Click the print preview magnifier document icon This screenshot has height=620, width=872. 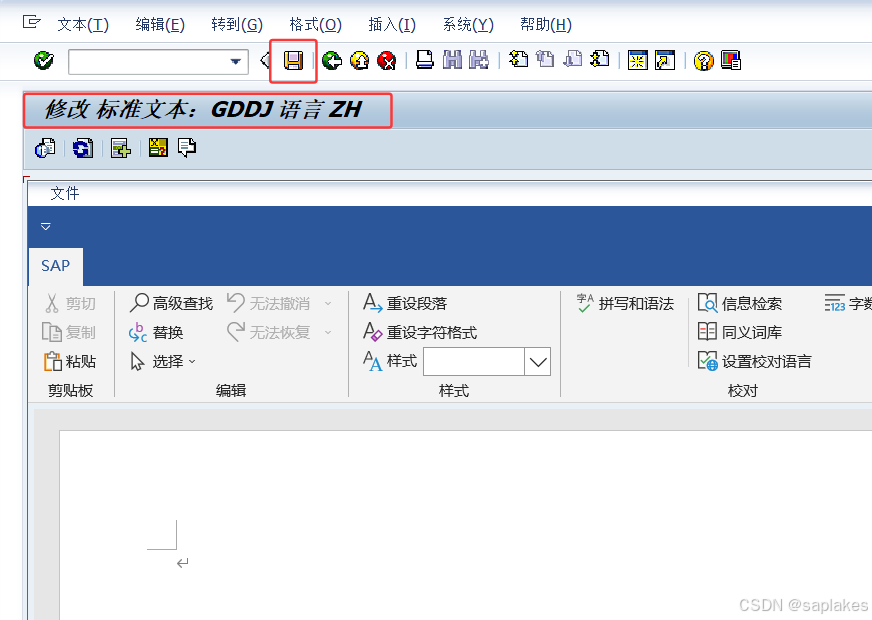[x=45, y=148]
